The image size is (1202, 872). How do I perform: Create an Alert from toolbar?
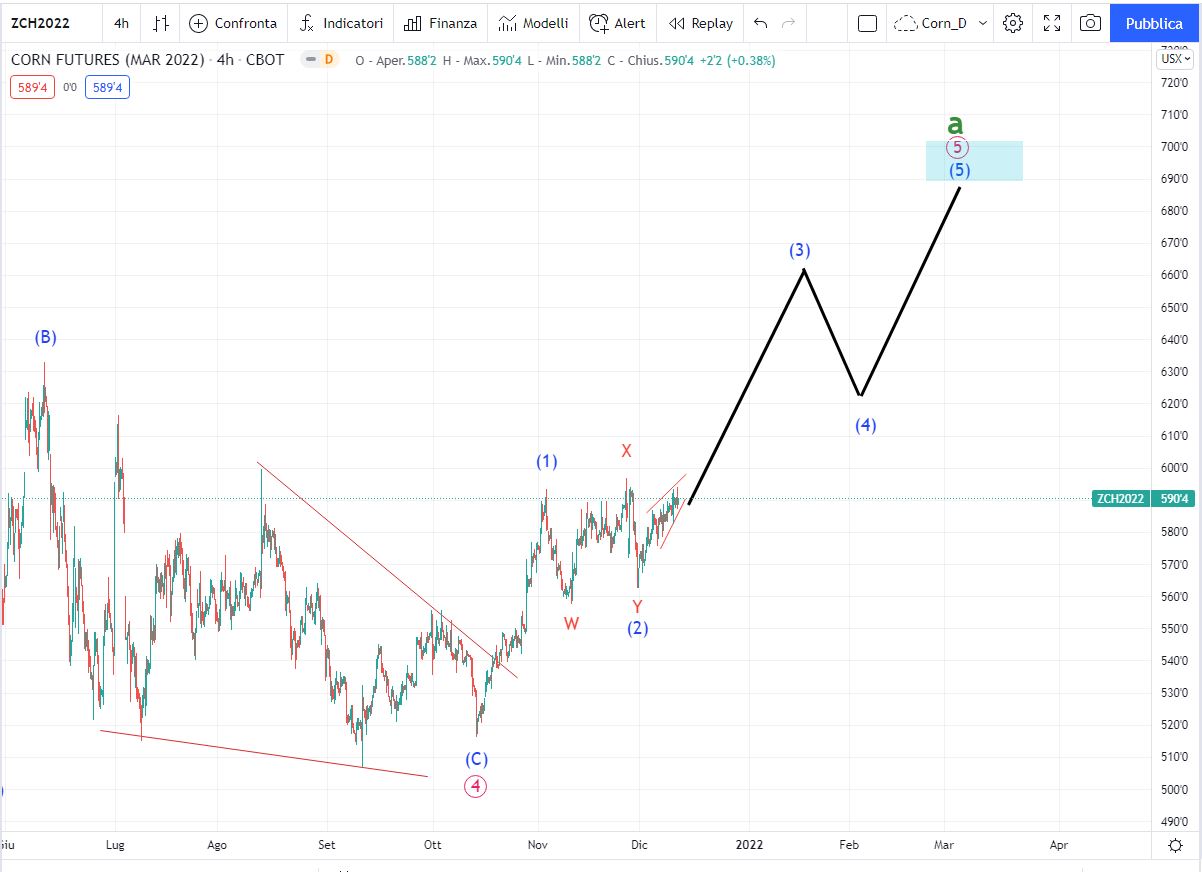pos(617,23)
